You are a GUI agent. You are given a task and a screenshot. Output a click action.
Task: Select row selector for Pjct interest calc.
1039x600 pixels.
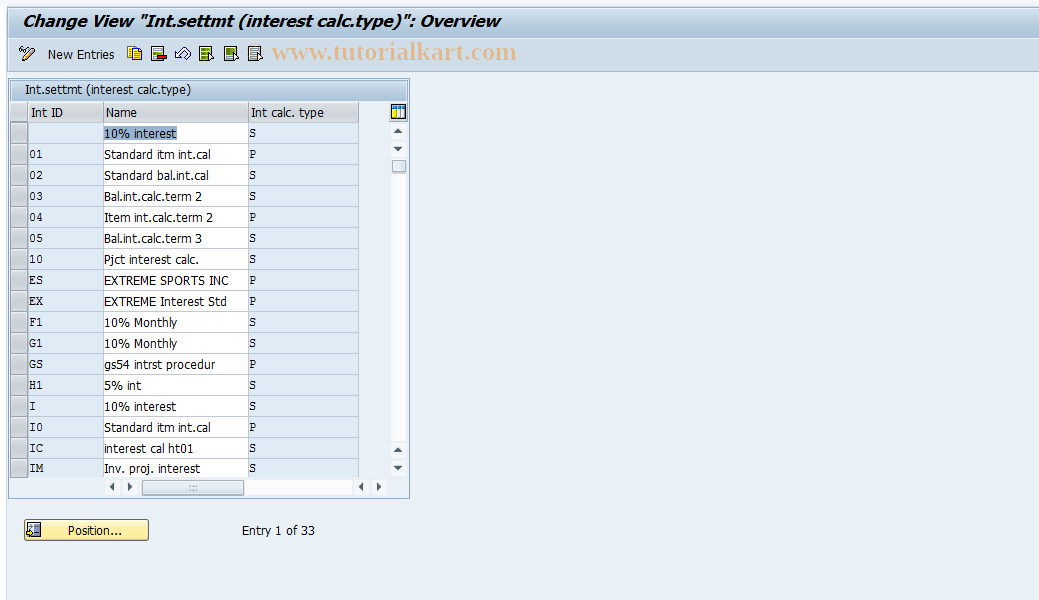click(19, 259)
